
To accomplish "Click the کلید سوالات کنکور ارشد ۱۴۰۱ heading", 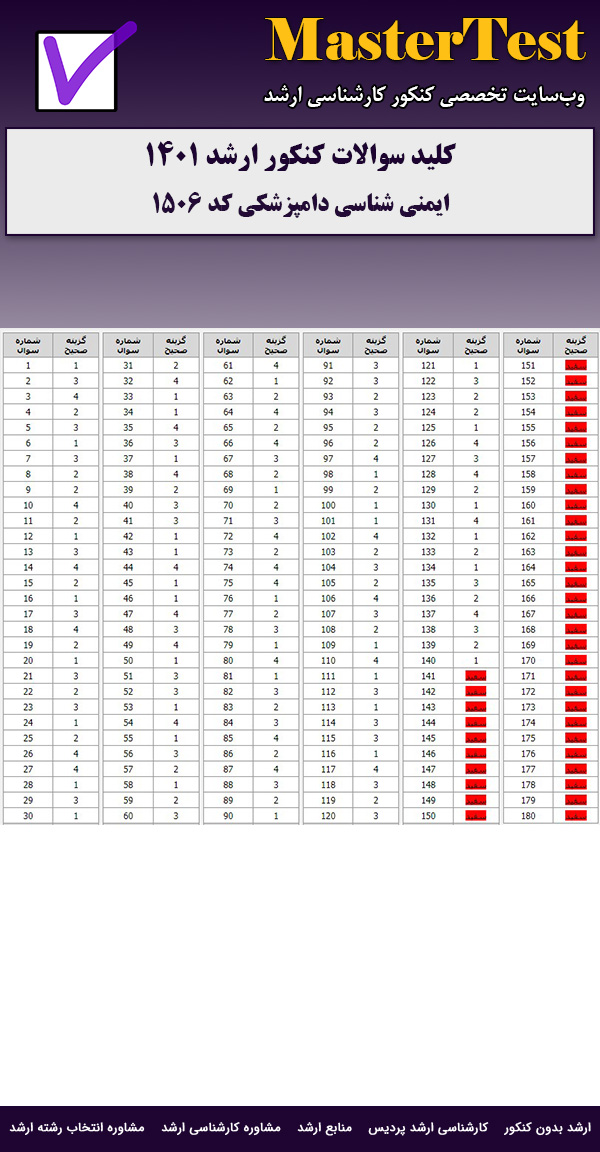I will click(300, 157).
